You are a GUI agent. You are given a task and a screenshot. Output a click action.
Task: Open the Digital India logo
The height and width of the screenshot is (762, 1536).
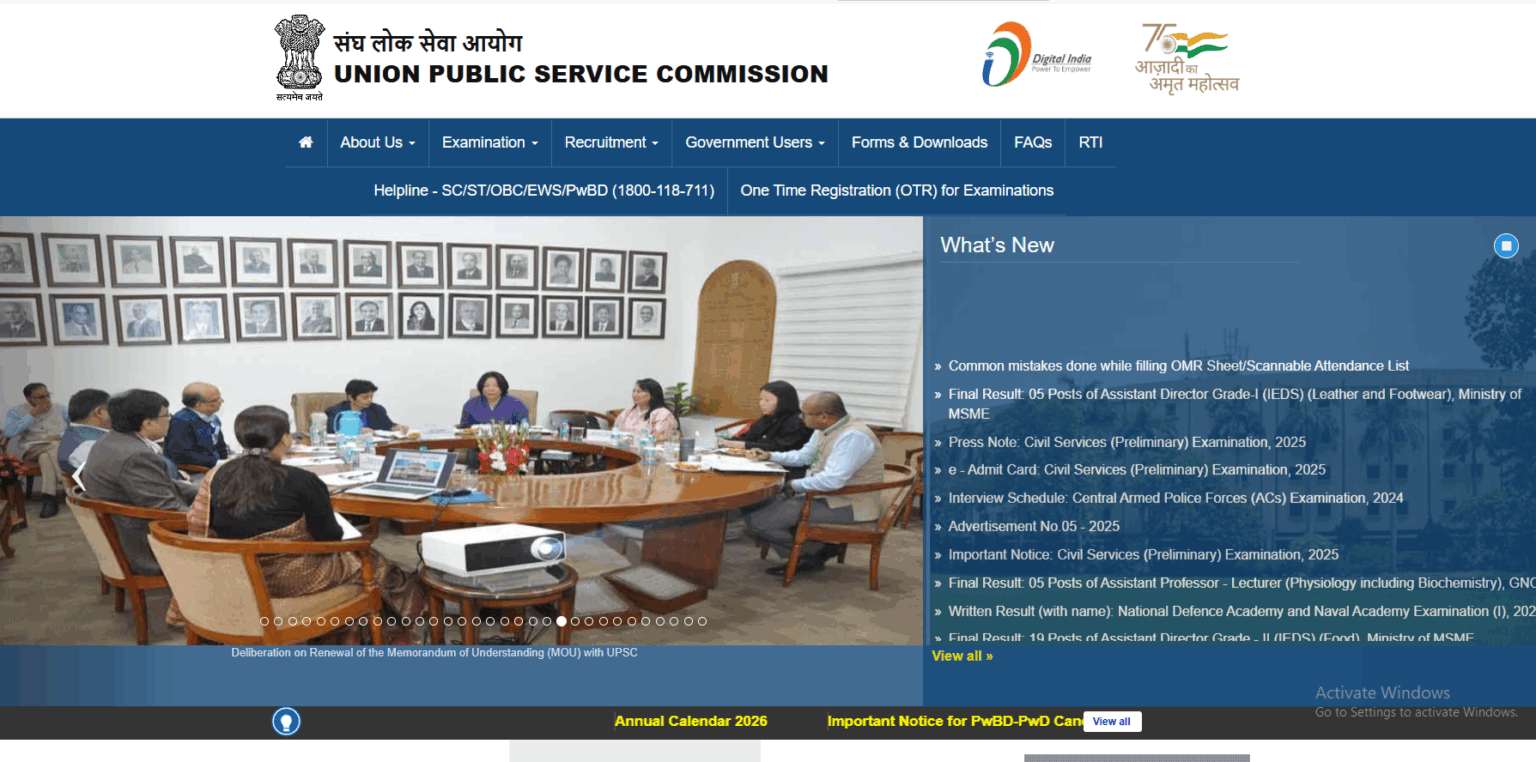coord(1036,54)
